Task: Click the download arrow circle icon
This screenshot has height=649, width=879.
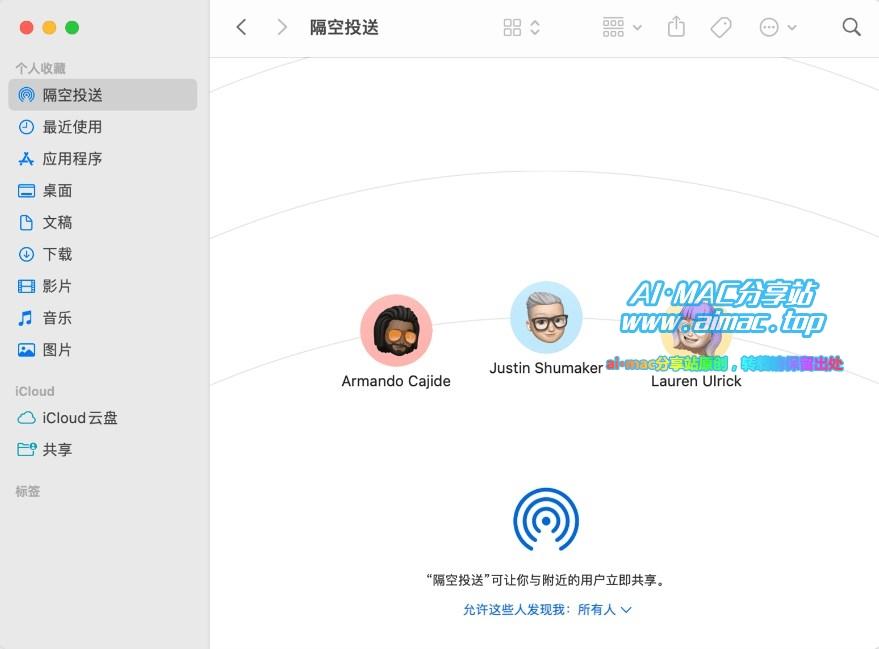Action: tap(26, 254)
